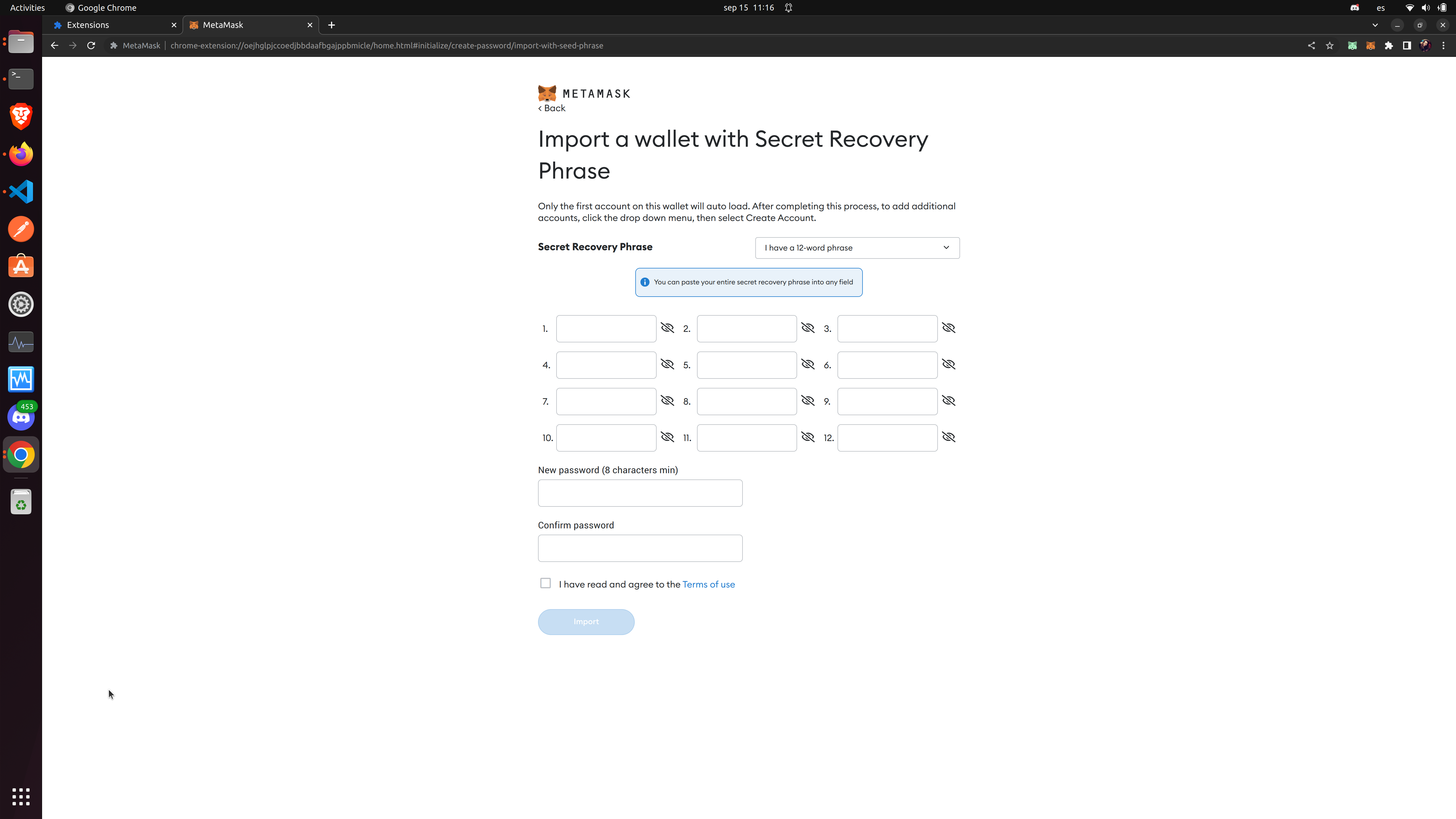Reveal the word in field 12
This screenshot has width=1456, height=819.
[948, 437]
